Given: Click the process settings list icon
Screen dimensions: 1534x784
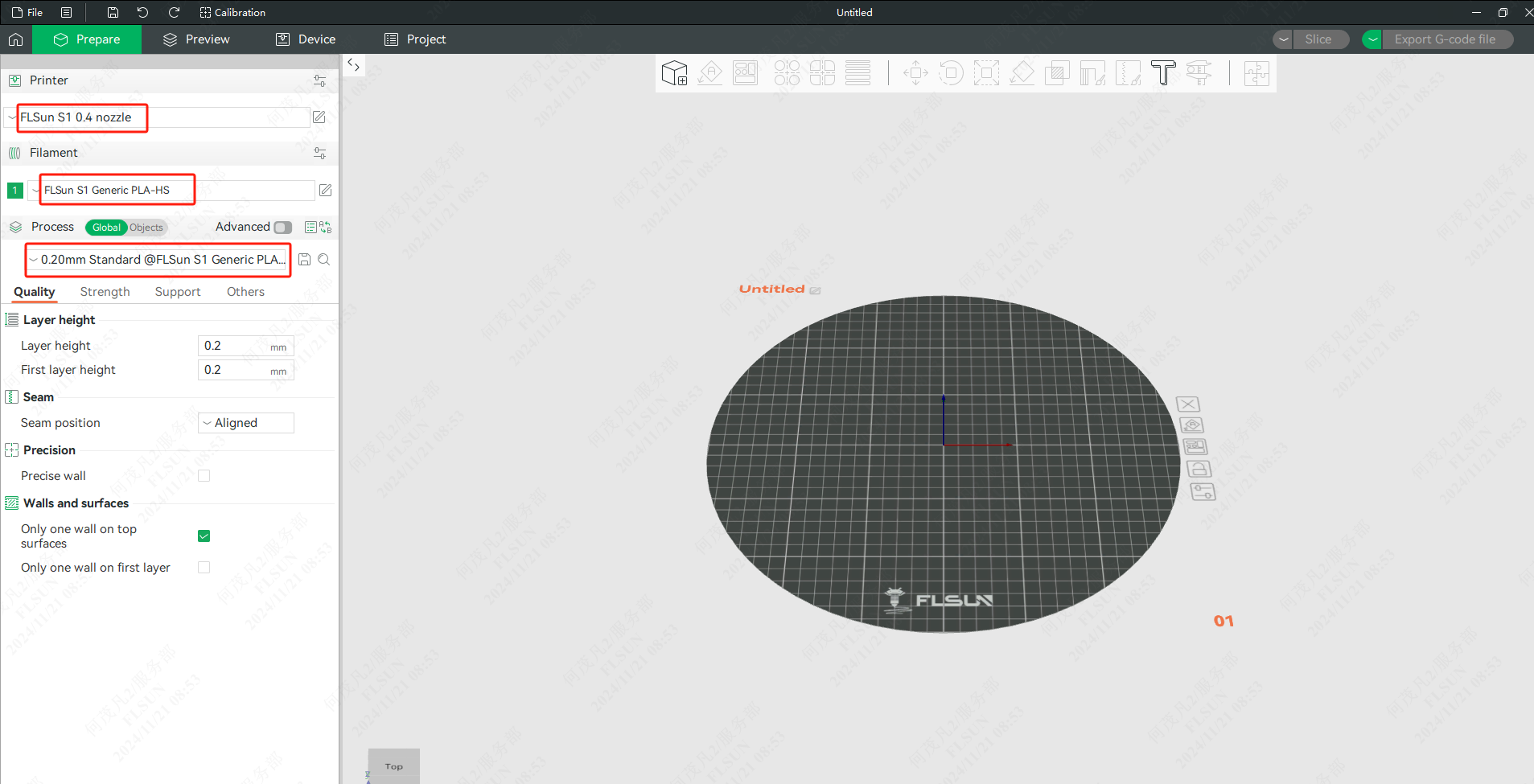Looking at the screenshot, I should (311, 228).
